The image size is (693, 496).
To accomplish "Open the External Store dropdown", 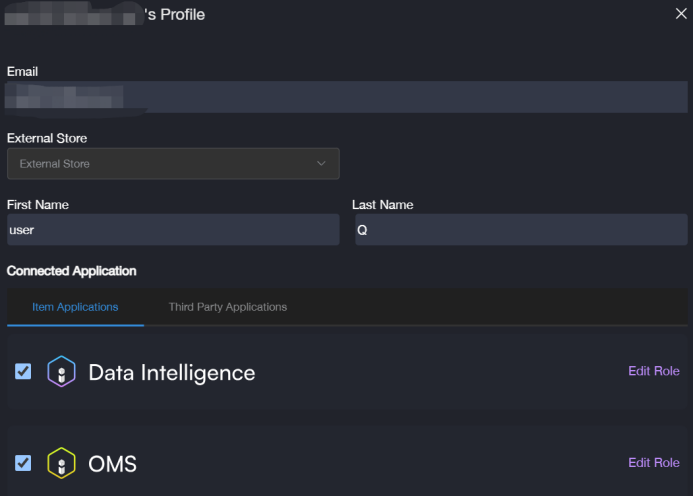I will pyautogui.click(x=172, y=163).
